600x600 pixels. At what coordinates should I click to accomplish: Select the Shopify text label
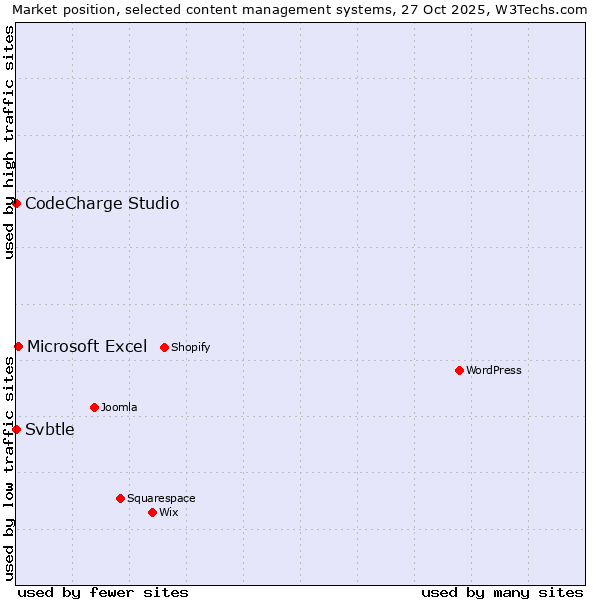190,348
